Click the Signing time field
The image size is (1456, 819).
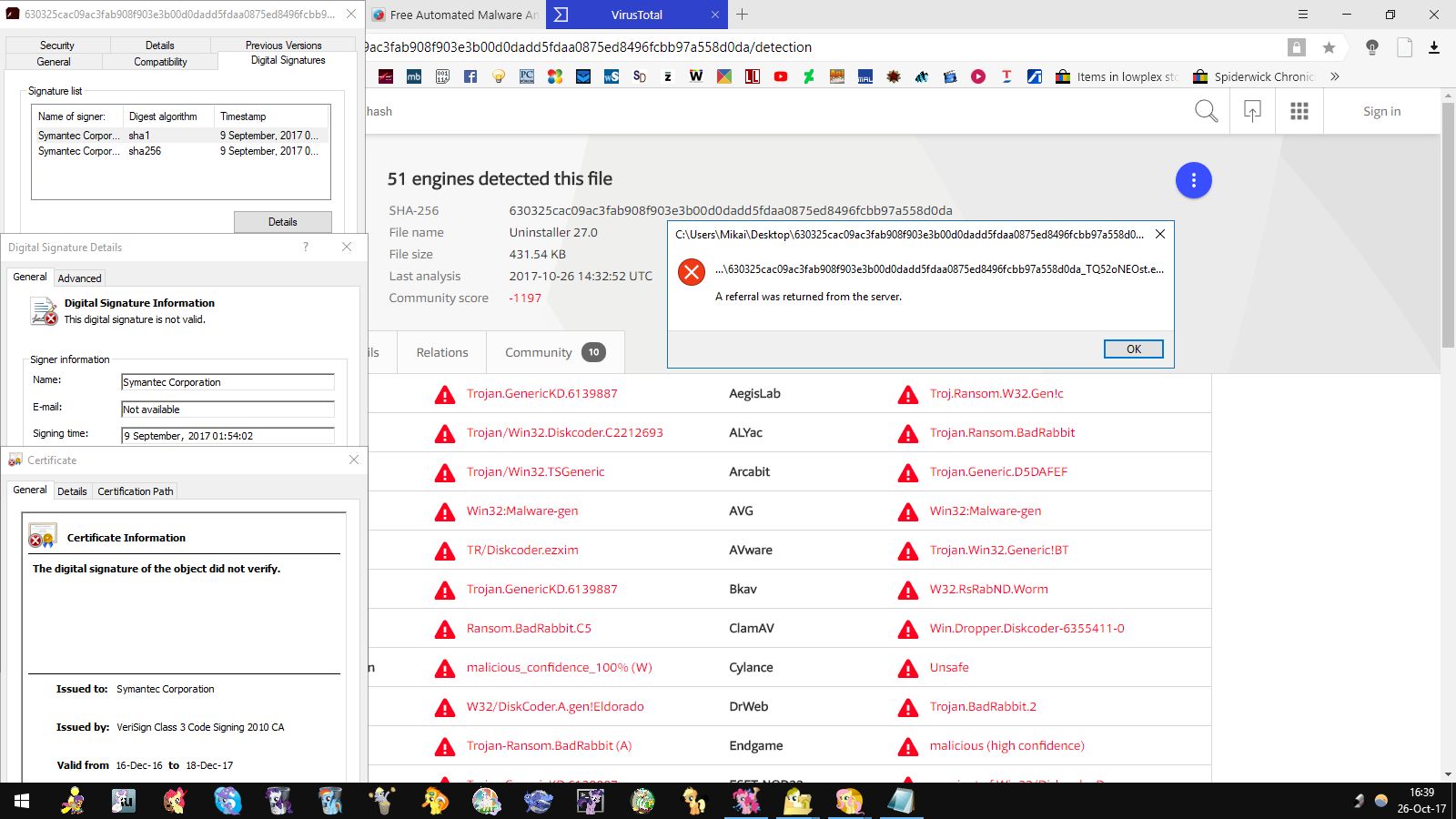click(227, 436)
